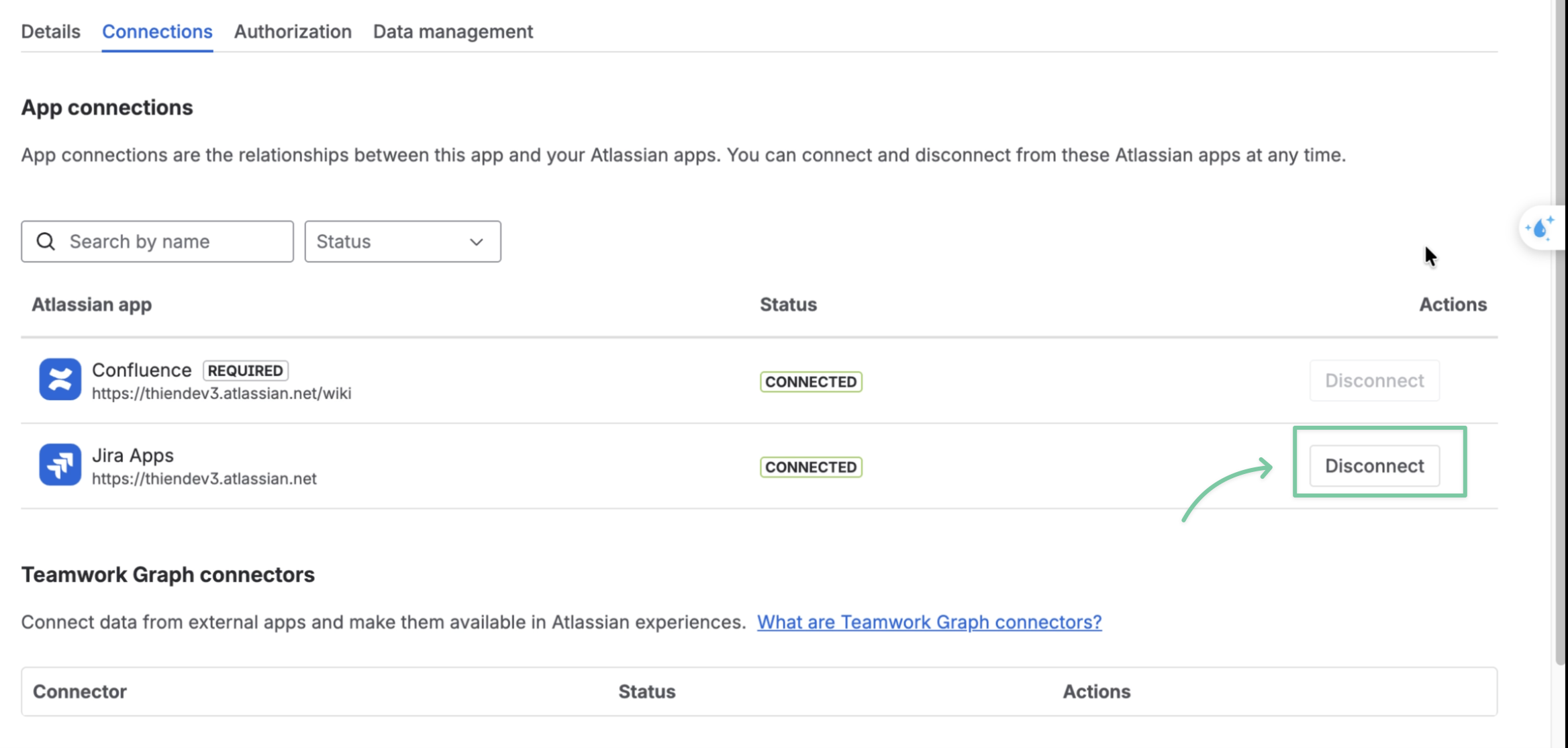Click the magnifying glass search icon
Viewport: 1568px width, 748px height.
46,242
